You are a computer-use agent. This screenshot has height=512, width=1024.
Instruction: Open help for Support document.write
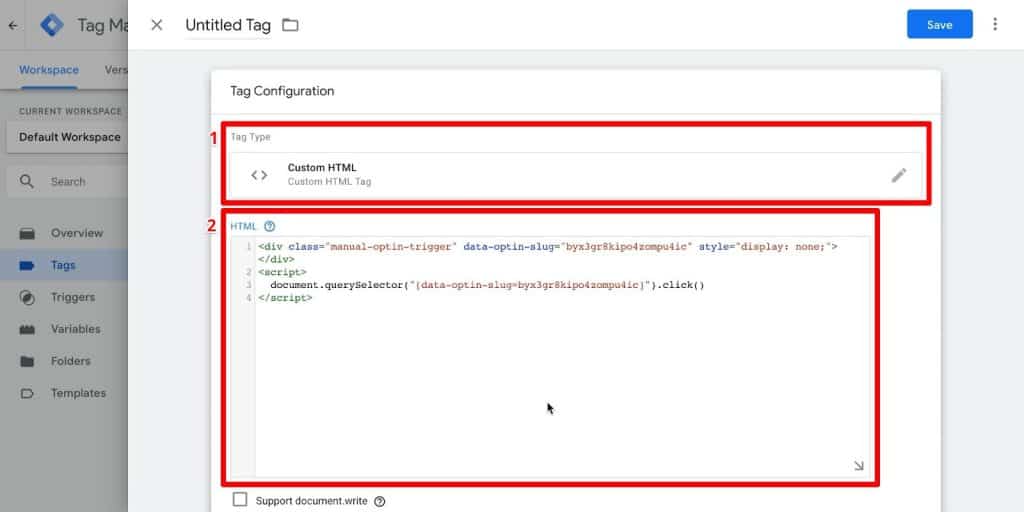click(x=380, y=502)
